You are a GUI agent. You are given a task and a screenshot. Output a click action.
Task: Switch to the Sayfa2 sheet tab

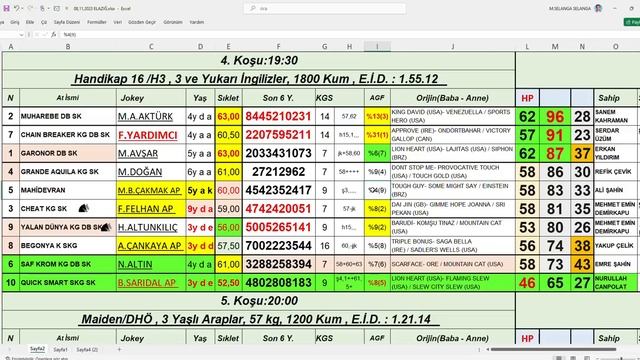(x=37, y=349)
